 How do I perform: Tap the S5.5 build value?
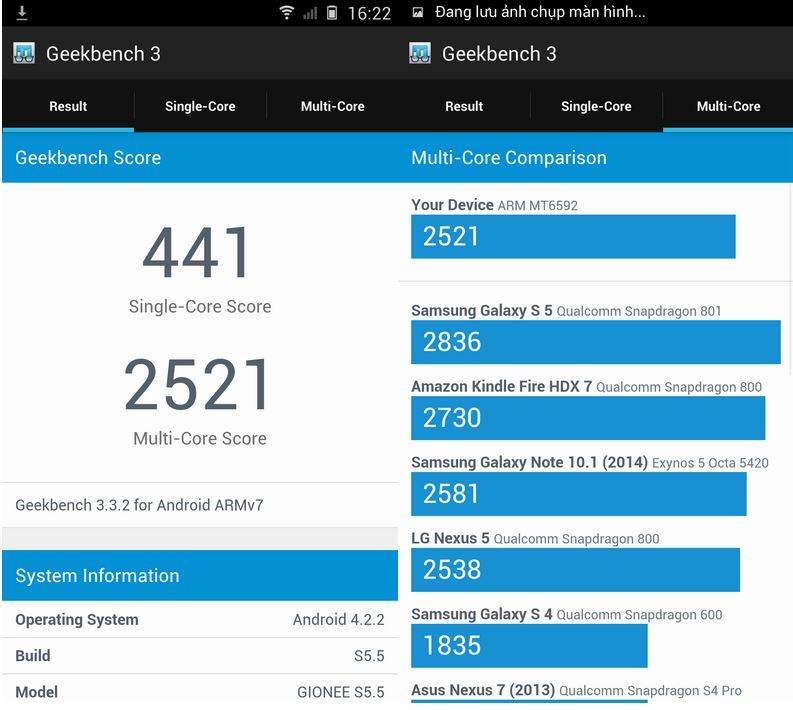pos(369,656)
